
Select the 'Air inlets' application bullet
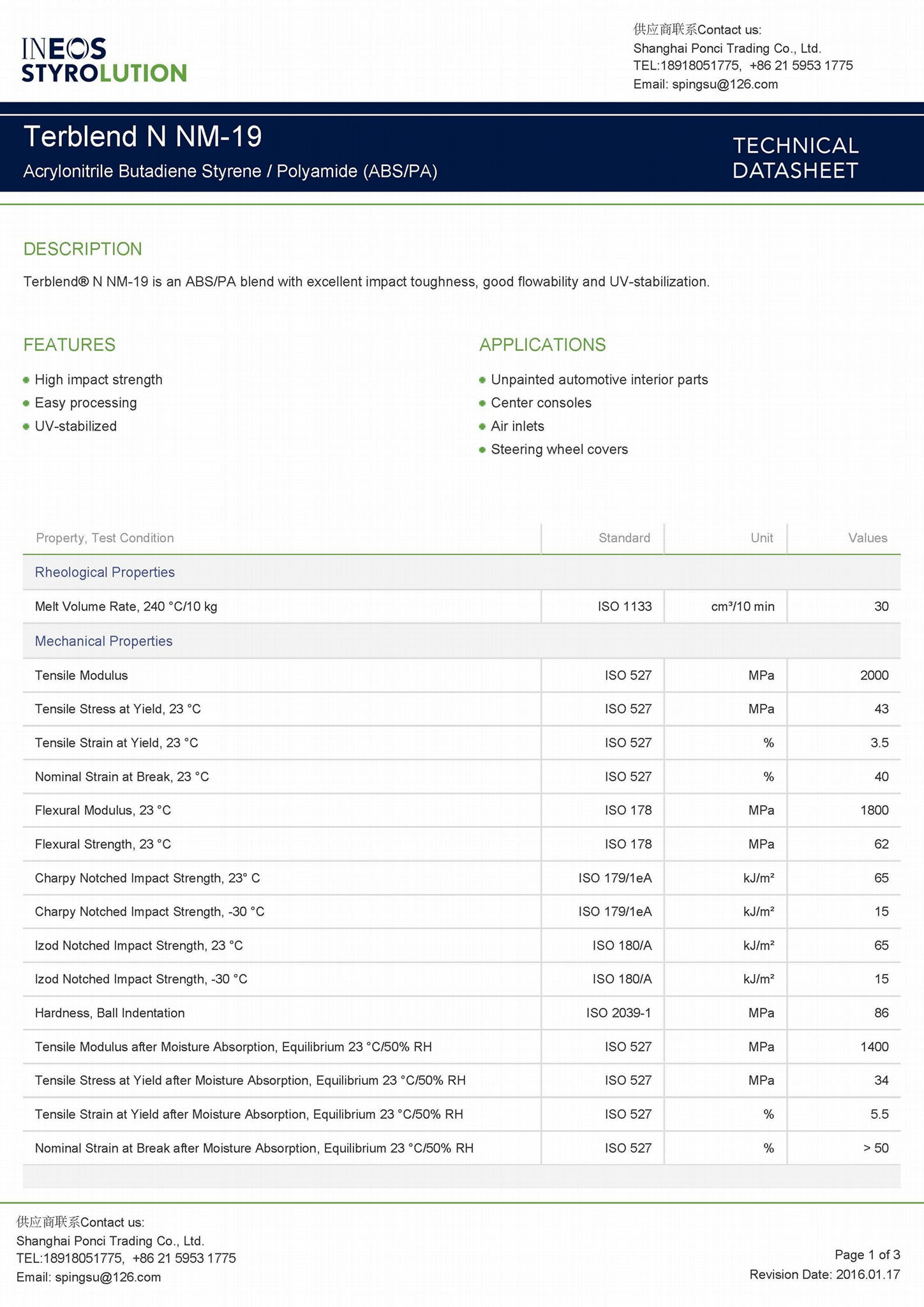[518, 426]
